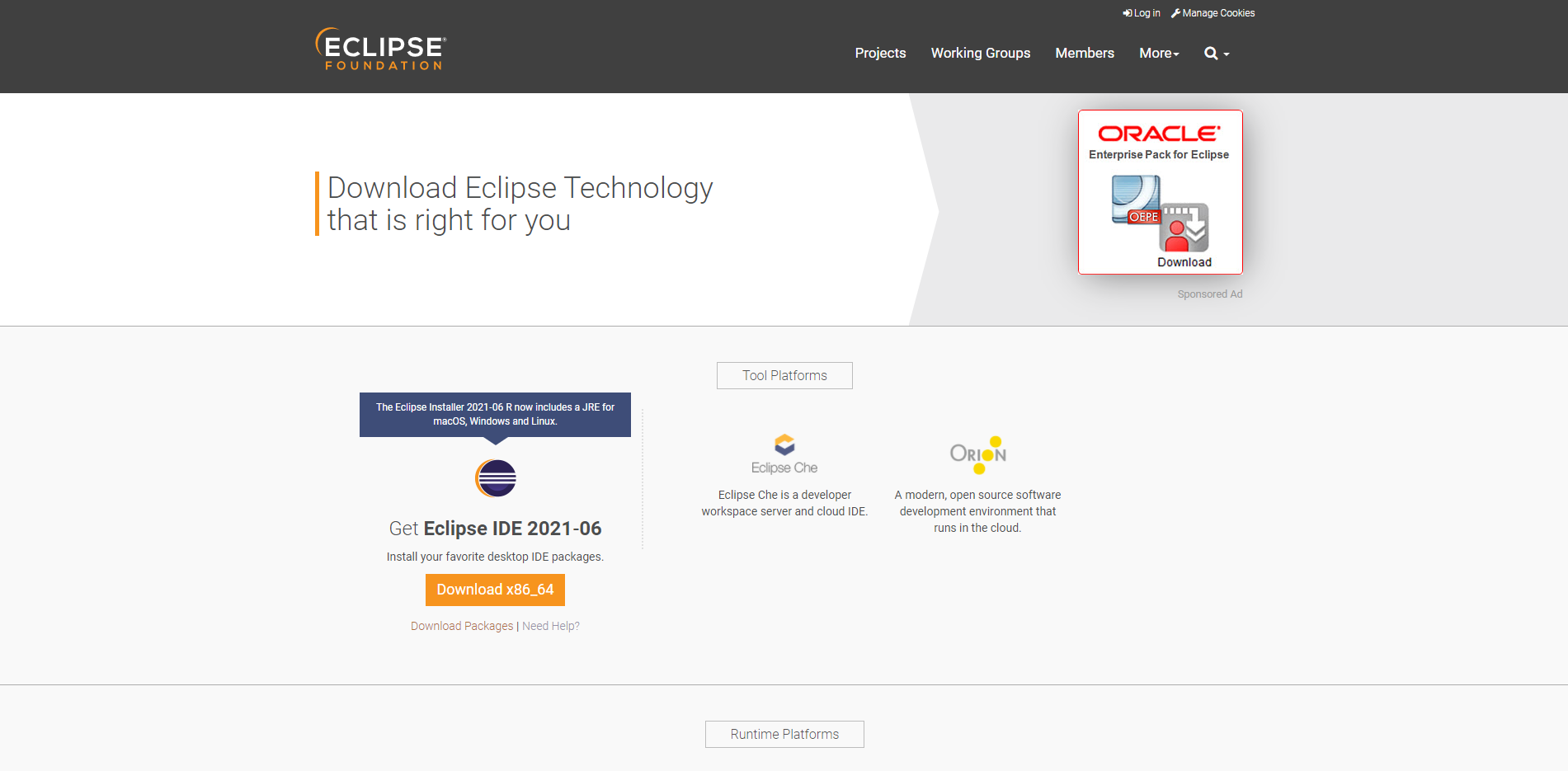The height and width of the screenshot is (771, 1568).
Task: Click the Oracle Enterprise Pack ad
Action: [1160, 192]
